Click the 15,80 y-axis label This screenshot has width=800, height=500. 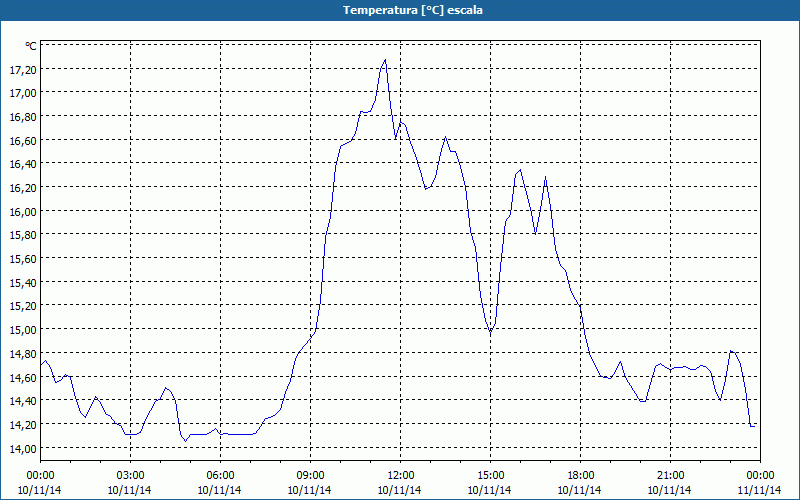(23, 235)
